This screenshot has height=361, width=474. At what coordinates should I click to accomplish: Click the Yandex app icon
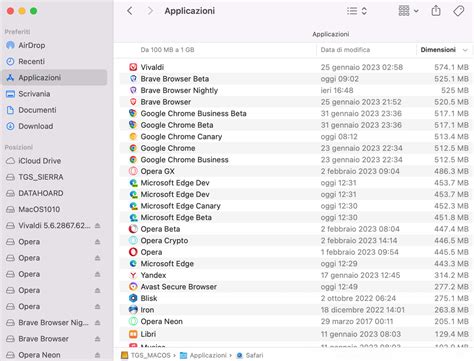coord(133,275)
